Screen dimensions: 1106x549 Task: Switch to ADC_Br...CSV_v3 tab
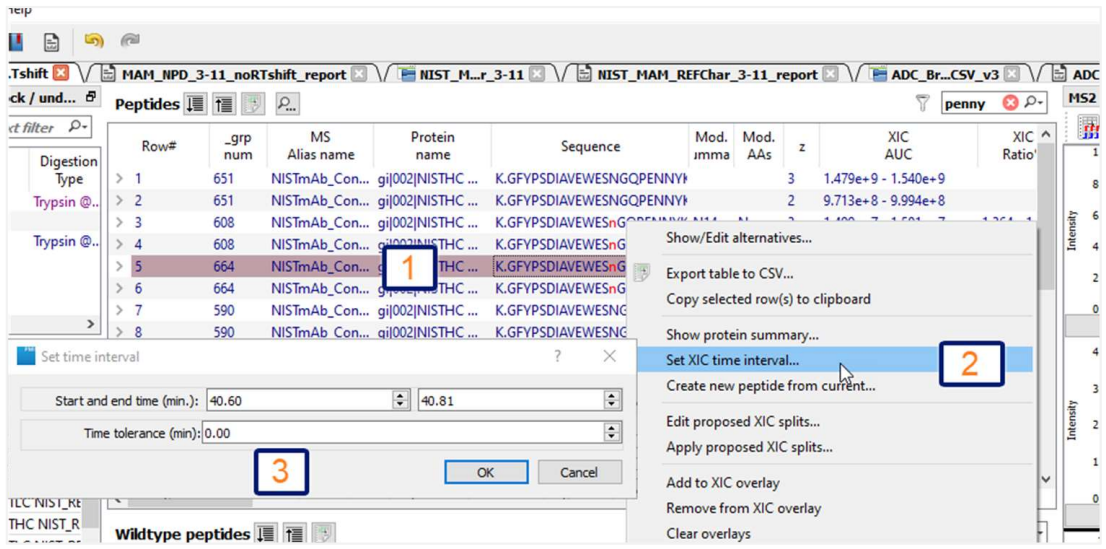pos(944,74)
